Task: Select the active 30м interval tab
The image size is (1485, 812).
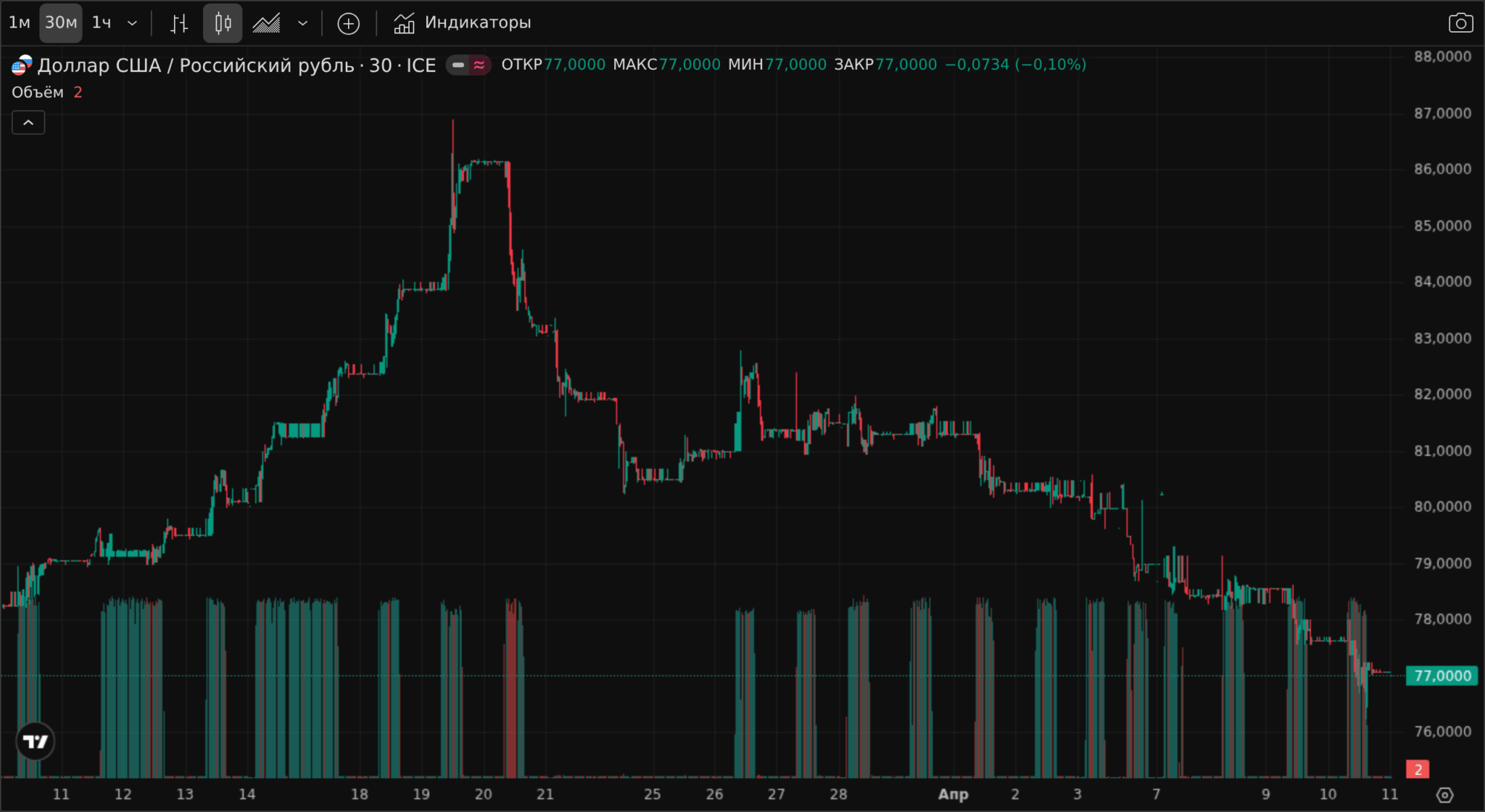Action: pos(61,22)
